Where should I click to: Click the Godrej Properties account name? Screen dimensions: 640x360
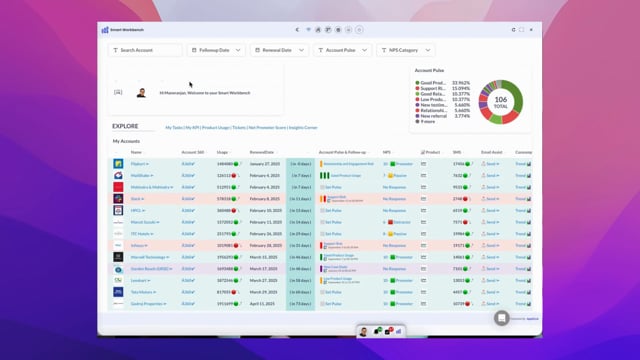[x=147, y=304]
